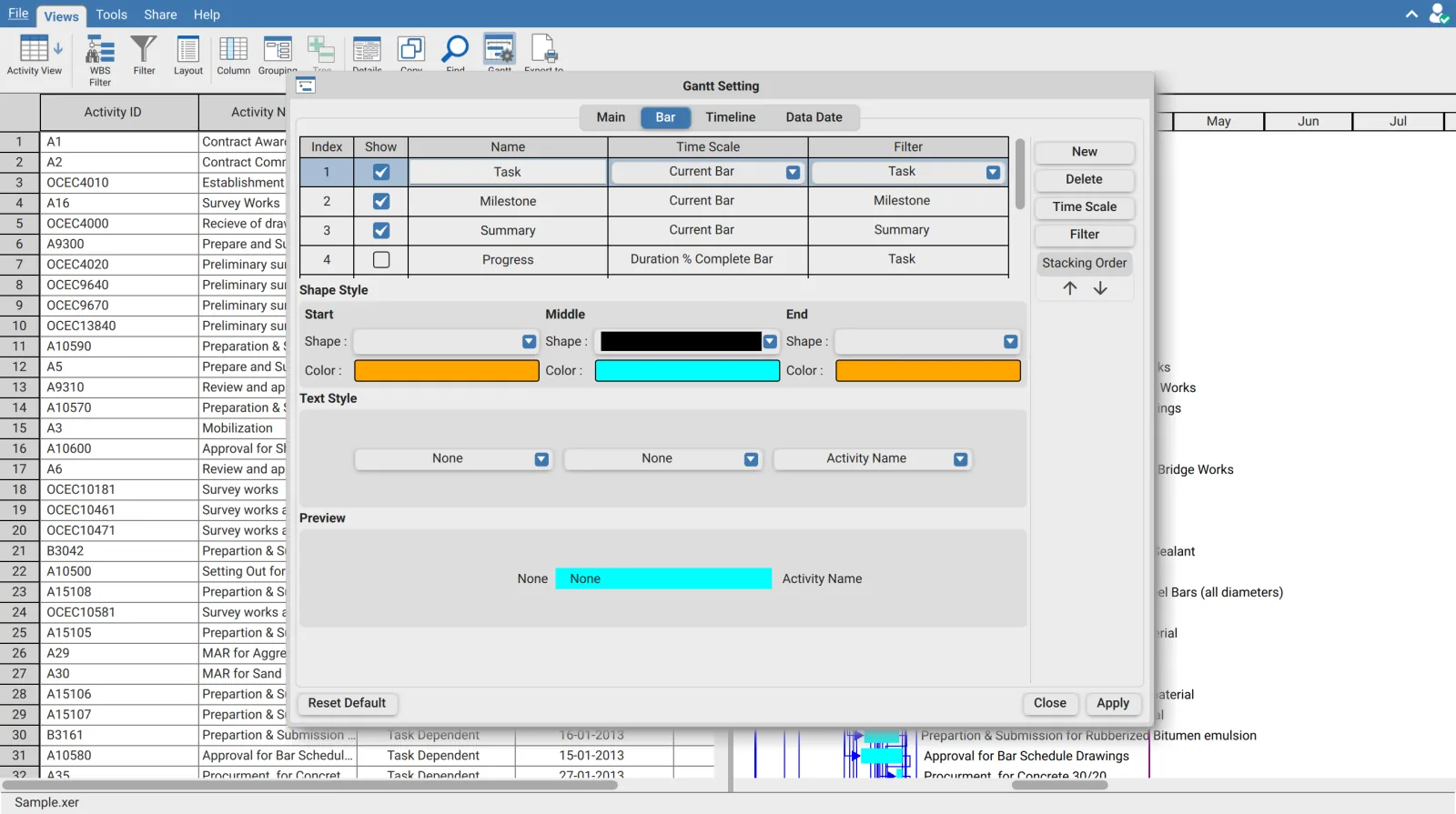This screenshot has height=814, width=1456.
Task: Move bar down in stacking order
Action: tap(1100, 288)
